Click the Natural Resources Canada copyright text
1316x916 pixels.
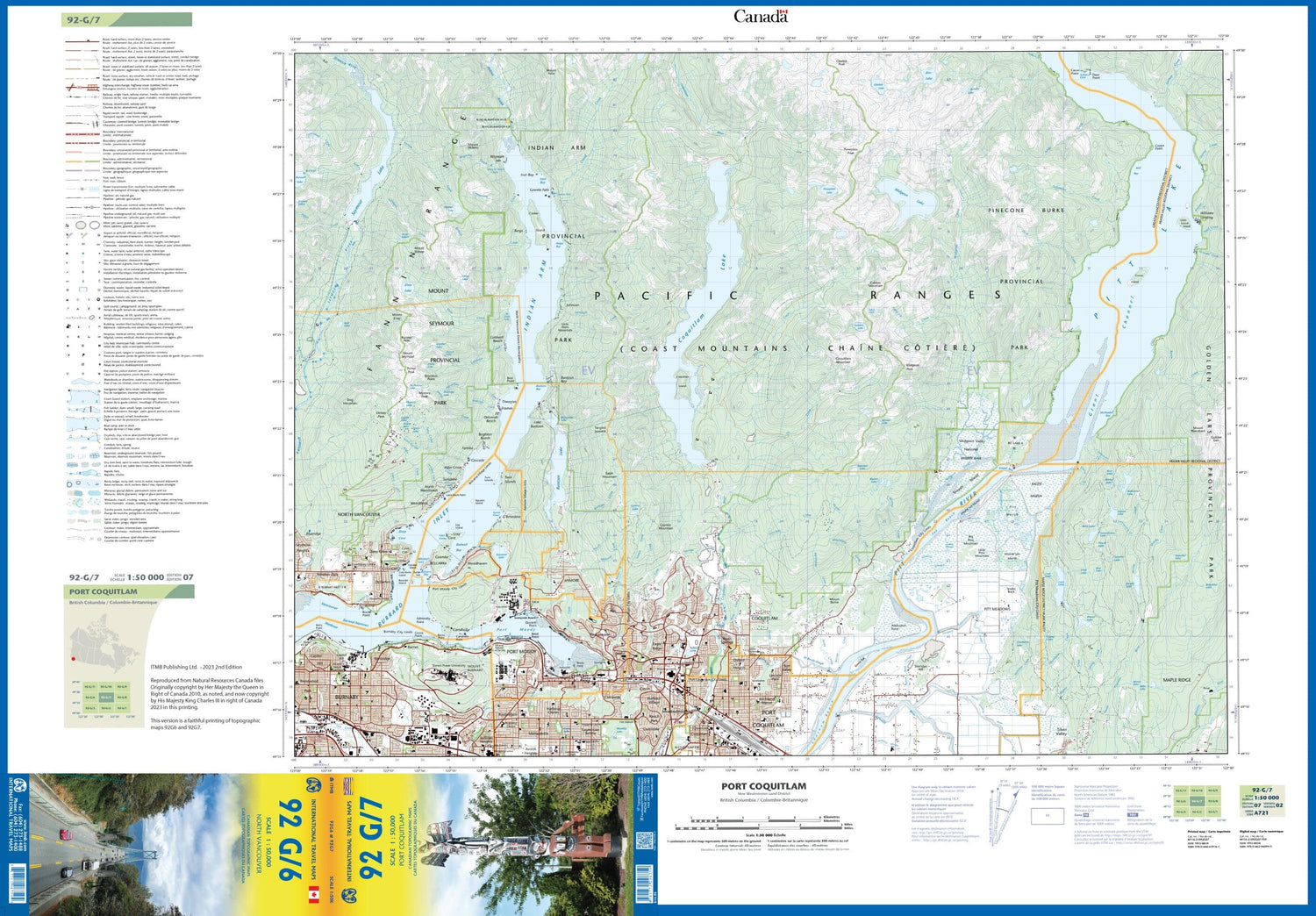tap(211, 691)
